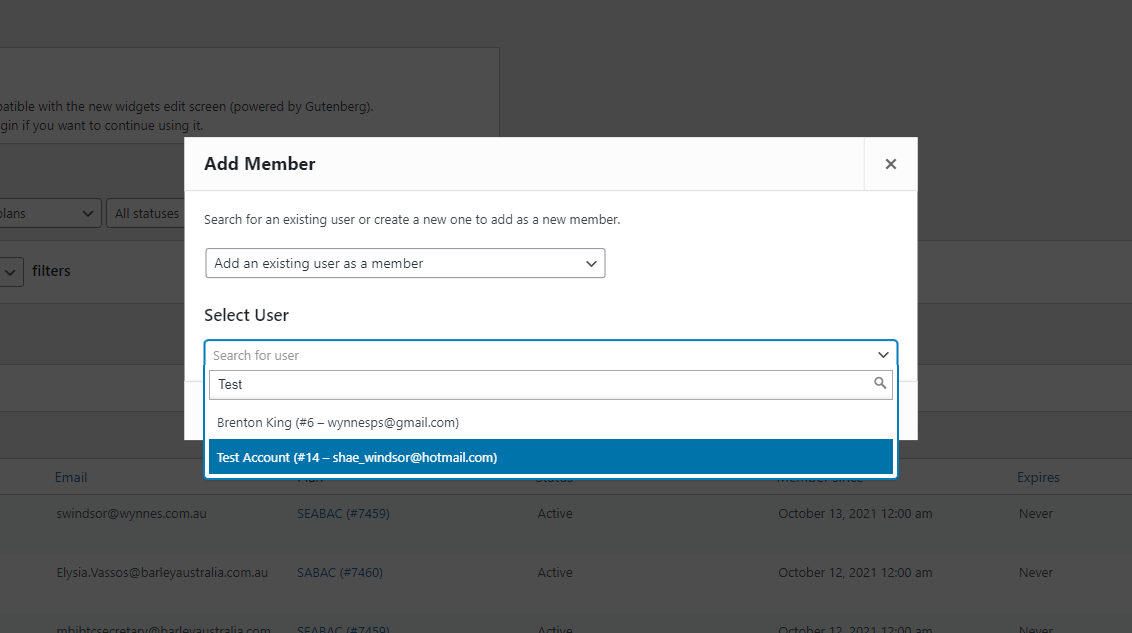Viewport: 1132px width, 633px height.
Task: Click swindsor@wynnes.com.au member email
Action: [131, 514]
